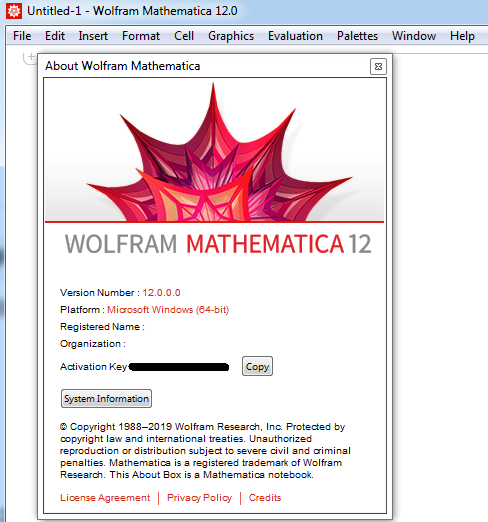
Task: Open the Privacy Policy link
Action: point(199,497)
